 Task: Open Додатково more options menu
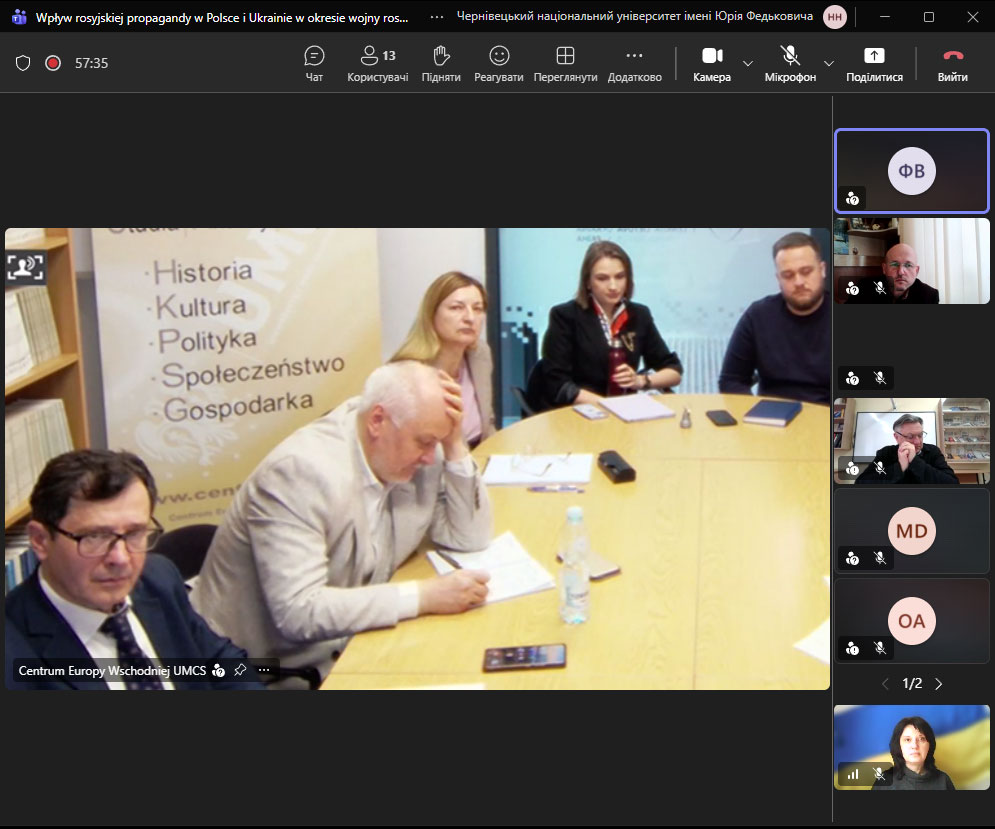click(x=635, y=64)
